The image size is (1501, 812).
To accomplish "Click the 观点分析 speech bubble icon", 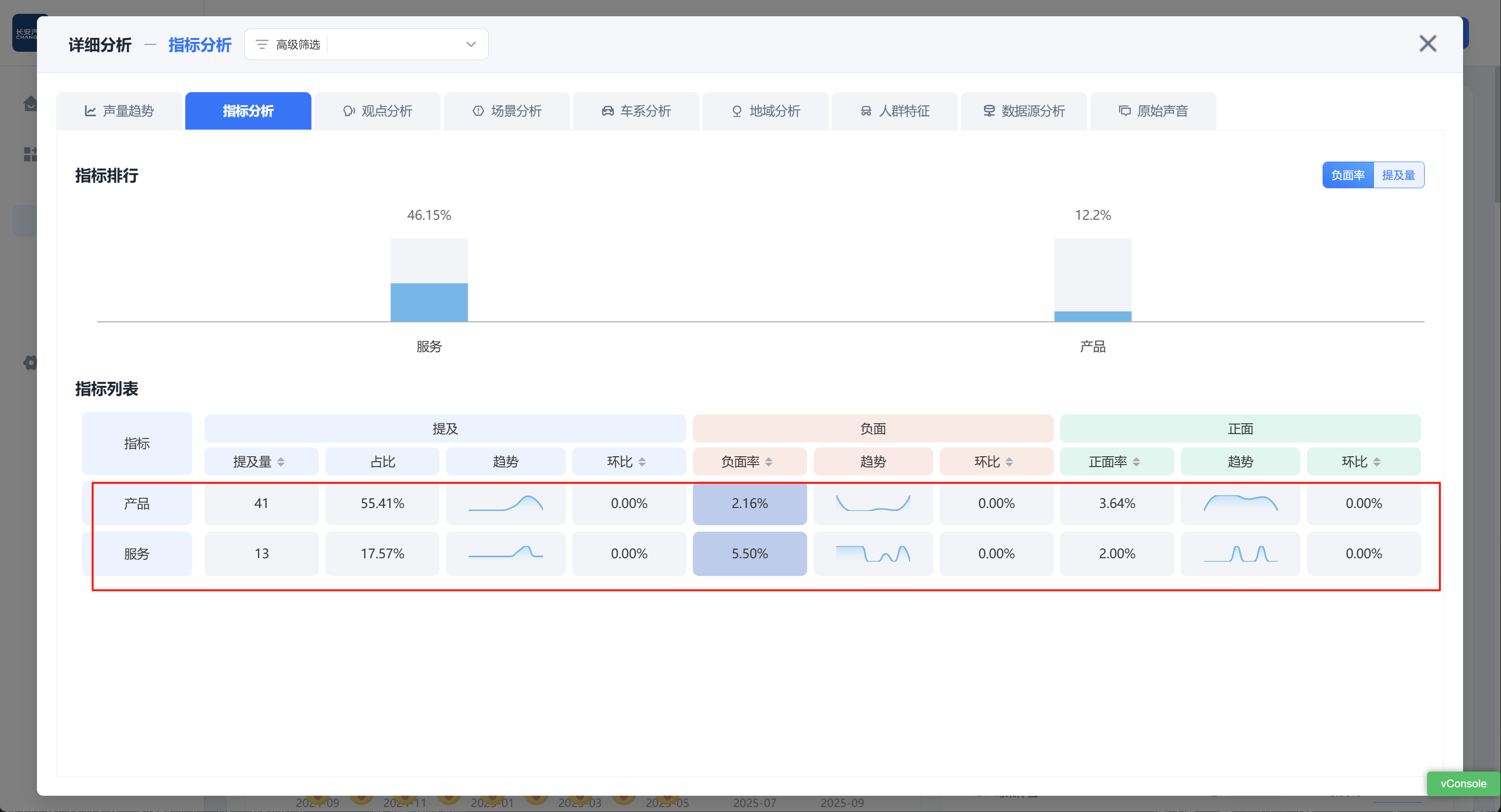I will click(348, 111).
